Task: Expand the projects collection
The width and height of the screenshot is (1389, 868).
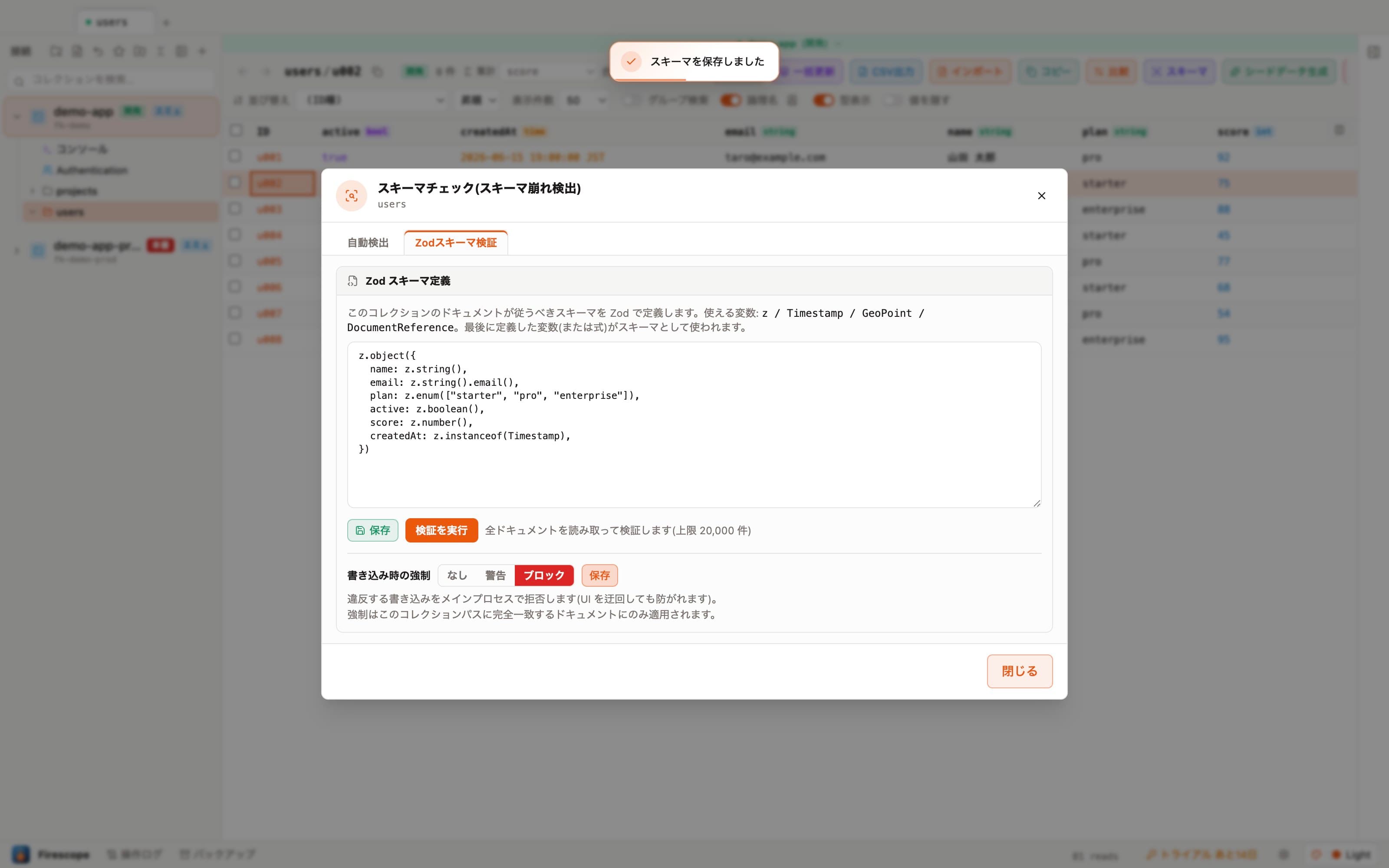Action: point(33,191)
